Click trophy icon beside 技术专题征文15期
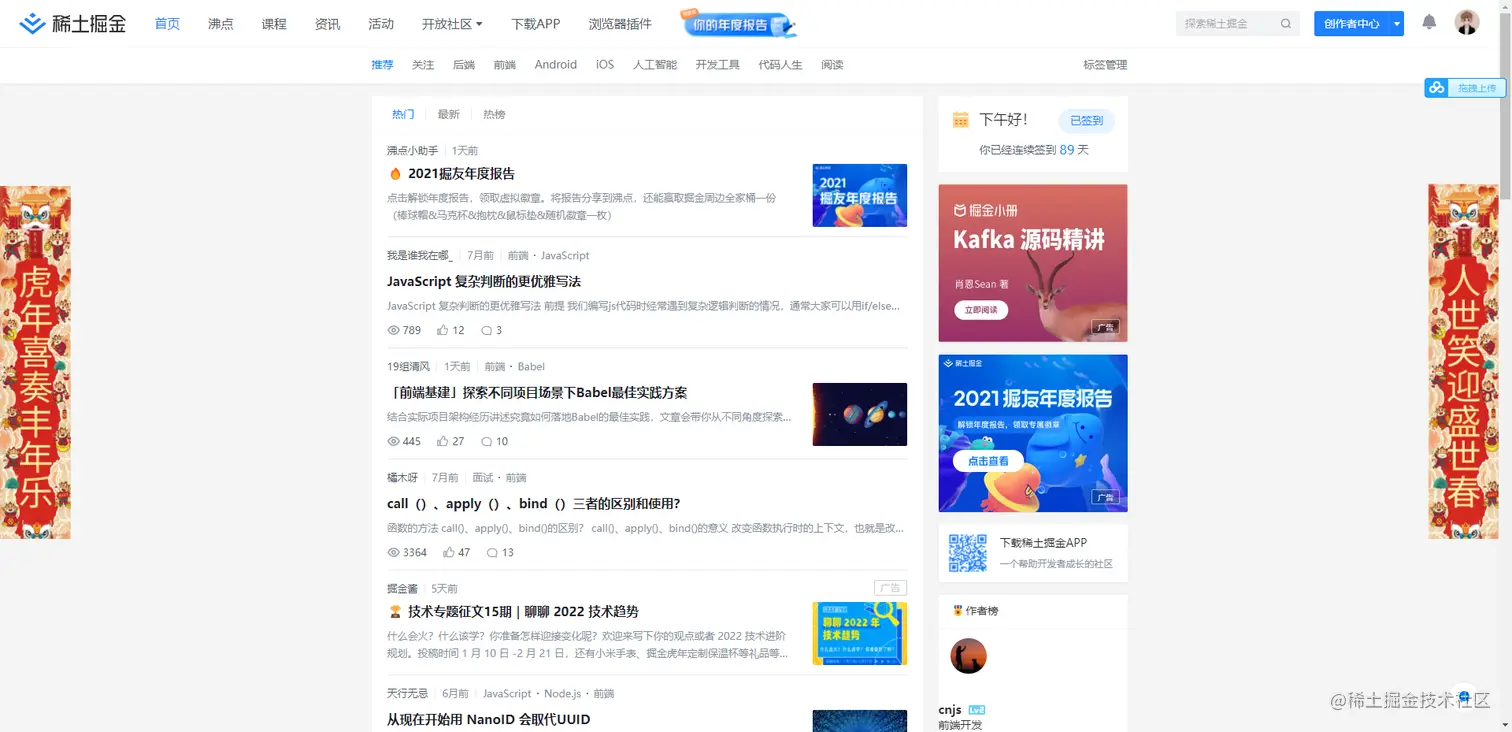Viewport: 1512px width, 732px height. pos(394,612)
